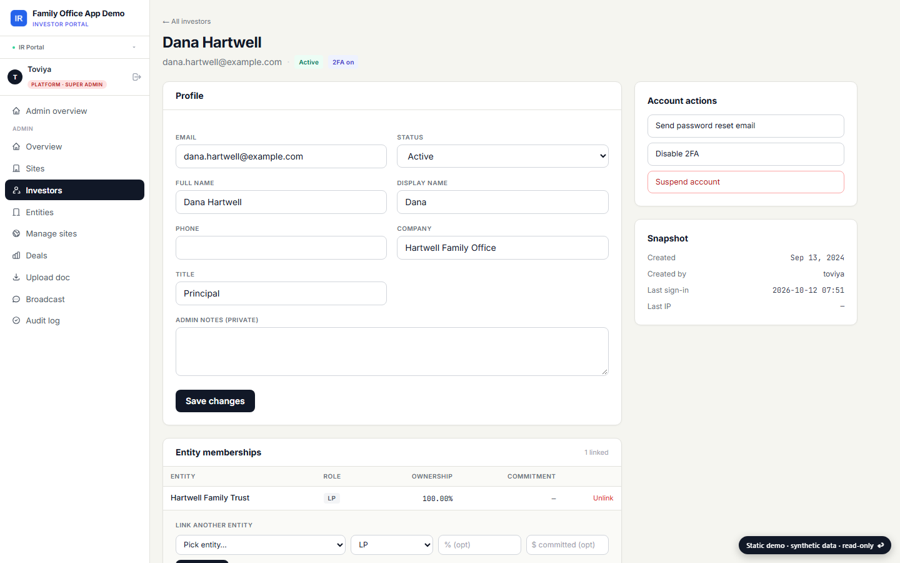This screenshot has width=900, height=563.
Task: Click the Full name field
Action: (x=281, y=202)
